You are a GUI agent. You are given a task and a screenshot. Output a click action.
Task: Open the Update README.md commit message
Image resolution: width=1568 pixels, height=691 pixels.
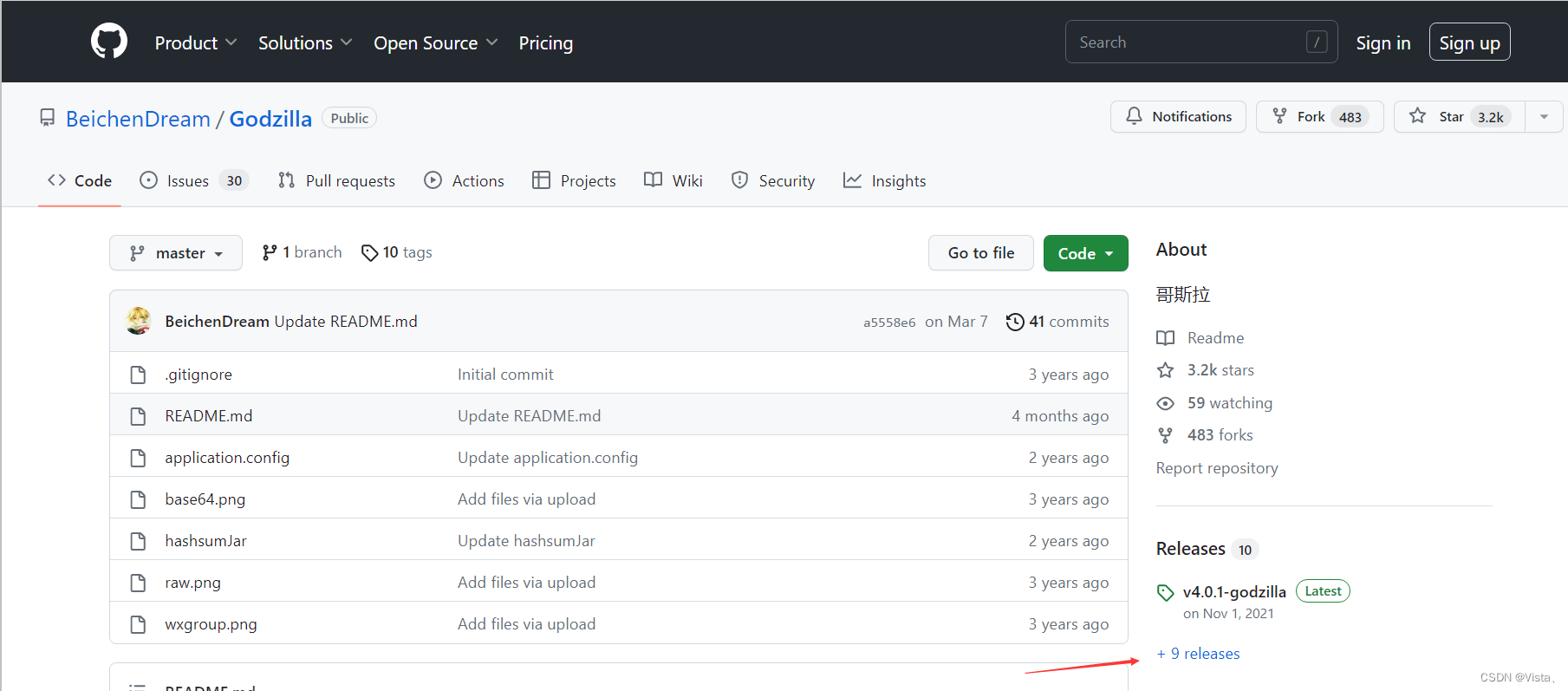coord(346,322)
